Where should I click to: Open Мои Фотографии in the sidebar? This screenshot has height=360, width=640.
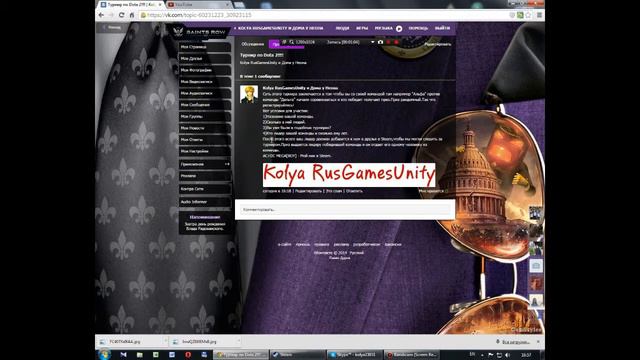click(x=205, y=70)
